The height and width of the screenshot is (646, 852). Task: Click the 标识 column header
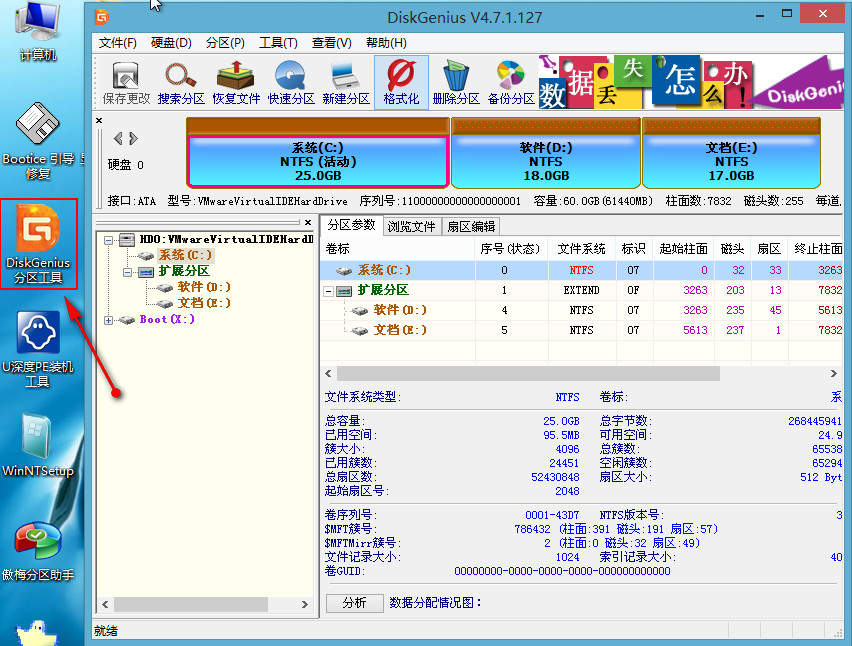coord(634,249)
